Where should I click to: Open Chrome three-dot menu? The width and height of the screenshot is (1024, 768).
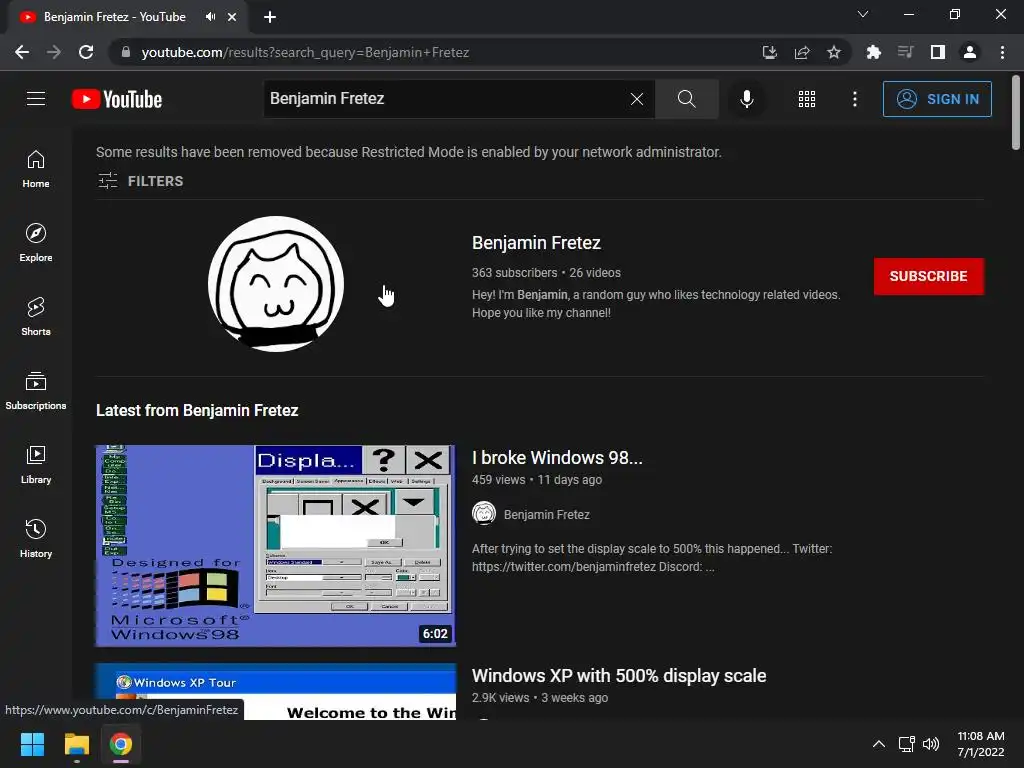tap(1002, 52)
